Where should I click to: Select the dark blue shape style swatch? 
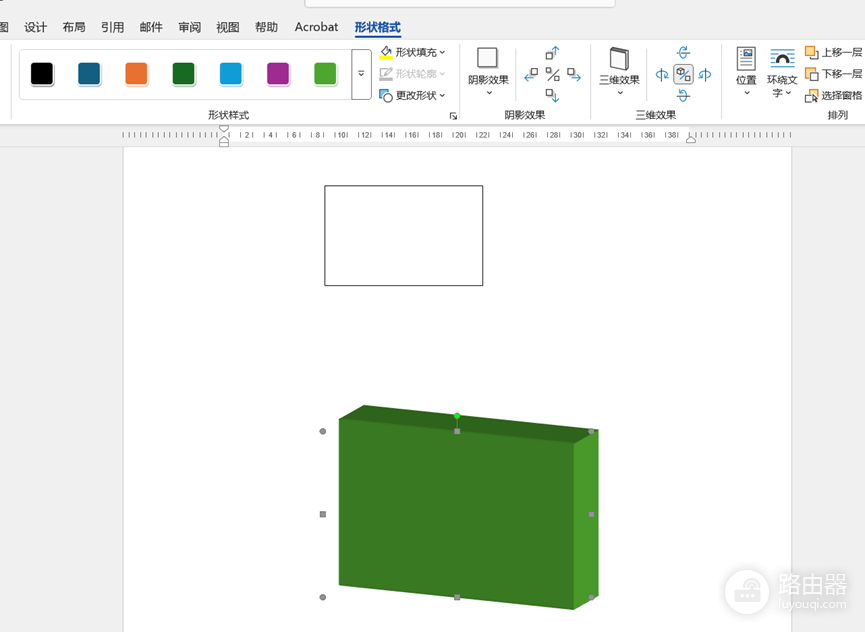[x=89, y=74]
